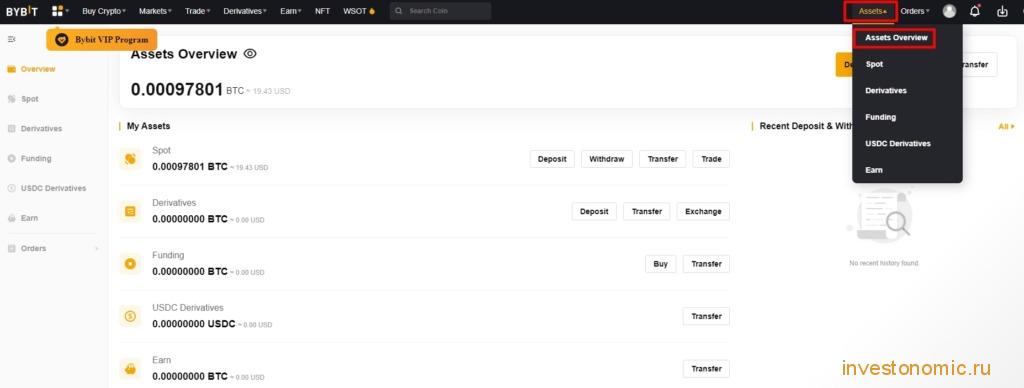
Task: Click Transfer in the Funding row
Action: (x=707, y=264)
